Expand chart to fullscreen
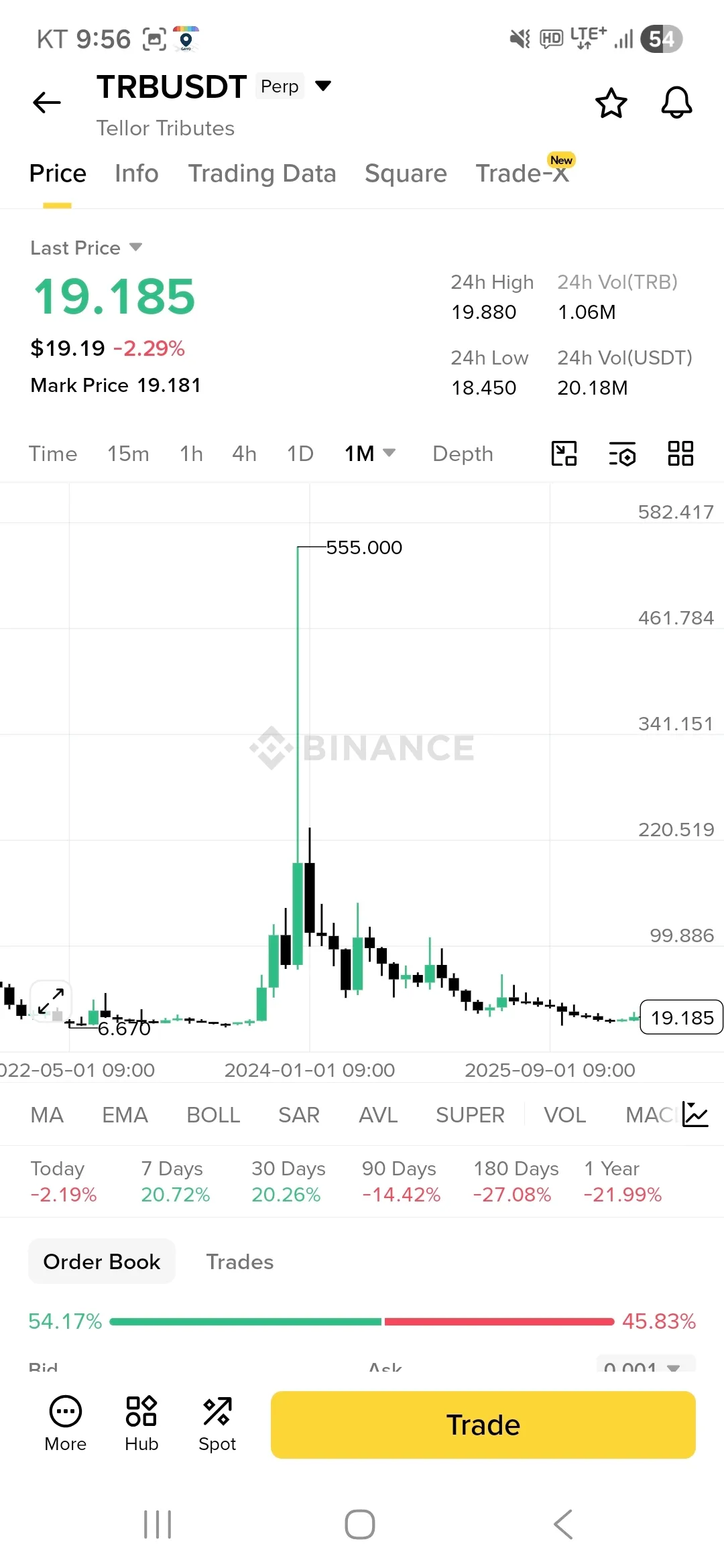The height and width of the screenshot is (1568, 724). coord(51,1001)
